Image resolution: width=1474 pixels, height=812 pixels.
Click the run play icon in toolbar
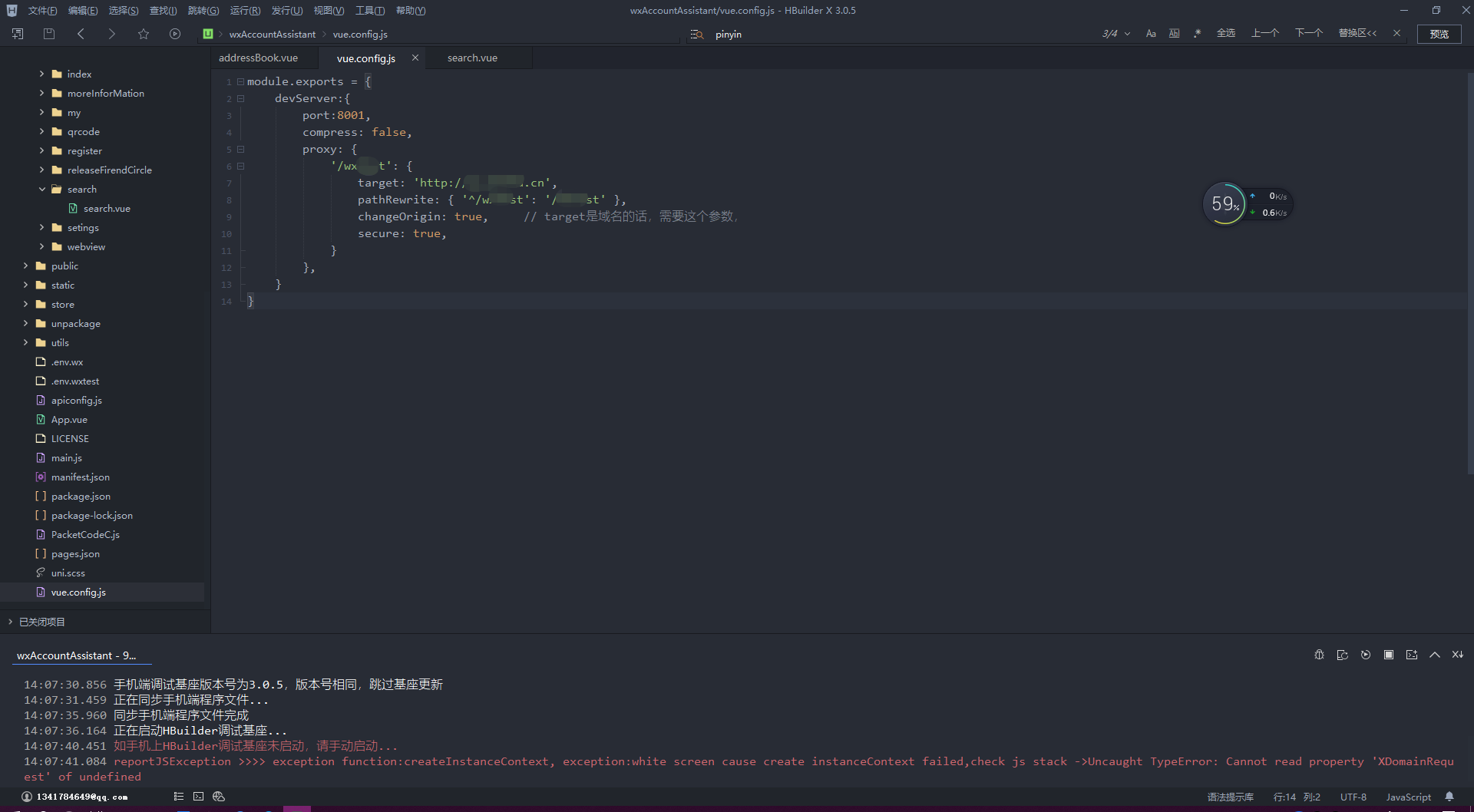click(x=175, y=34)
